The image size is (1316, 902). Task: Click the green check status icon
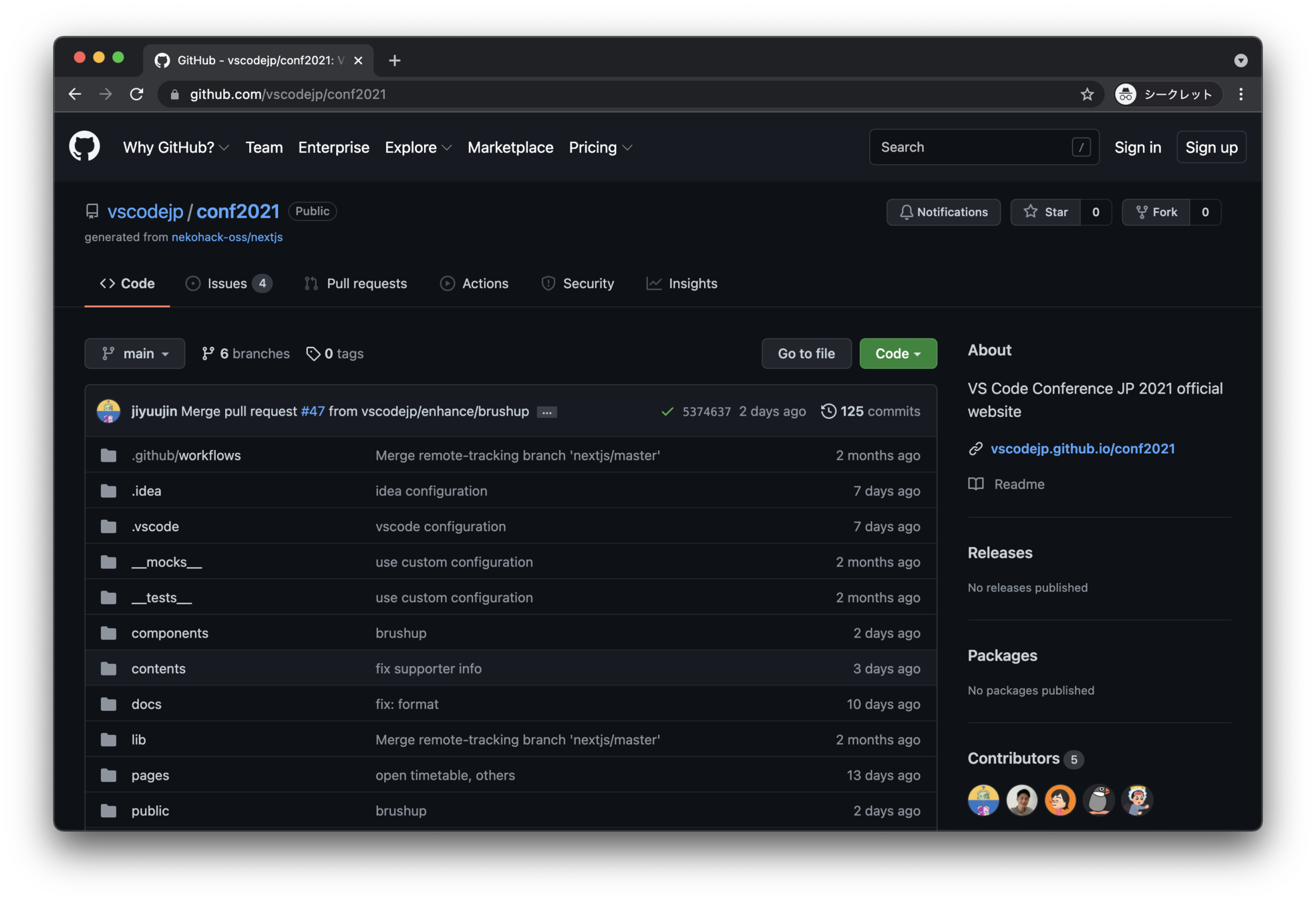click(x=667, y=412)
